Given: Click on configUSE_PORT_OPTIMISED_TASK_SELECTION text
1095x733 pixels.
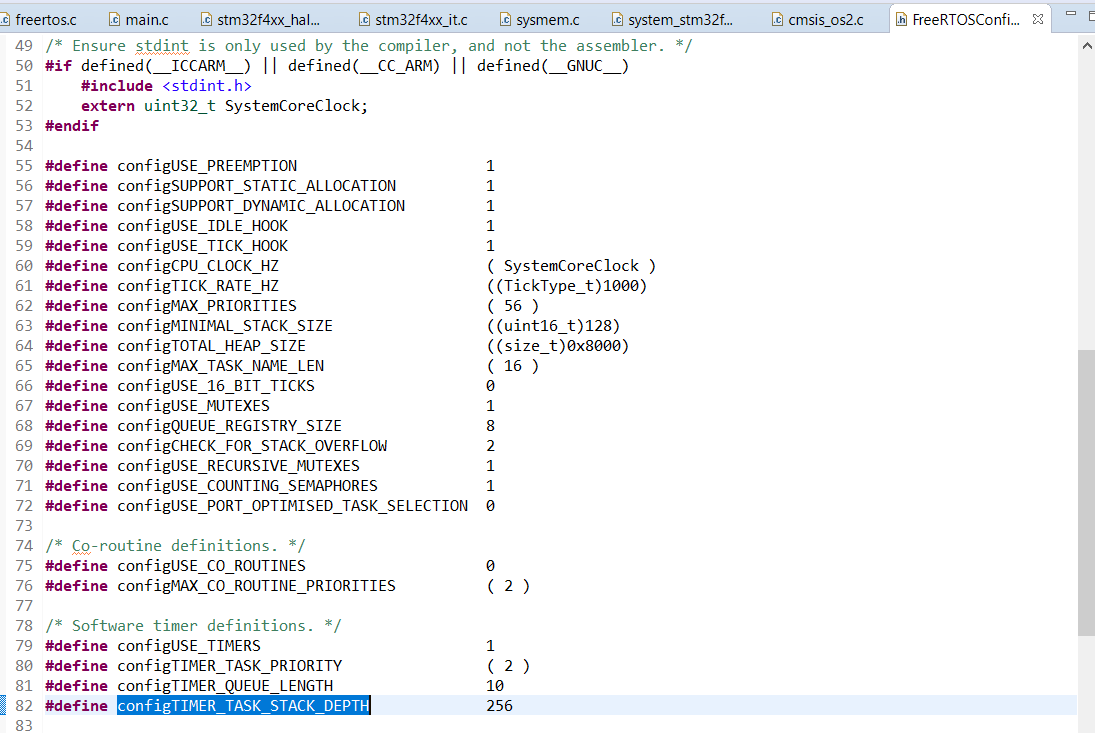Looking at the screenshot, I should coord(293,505).
